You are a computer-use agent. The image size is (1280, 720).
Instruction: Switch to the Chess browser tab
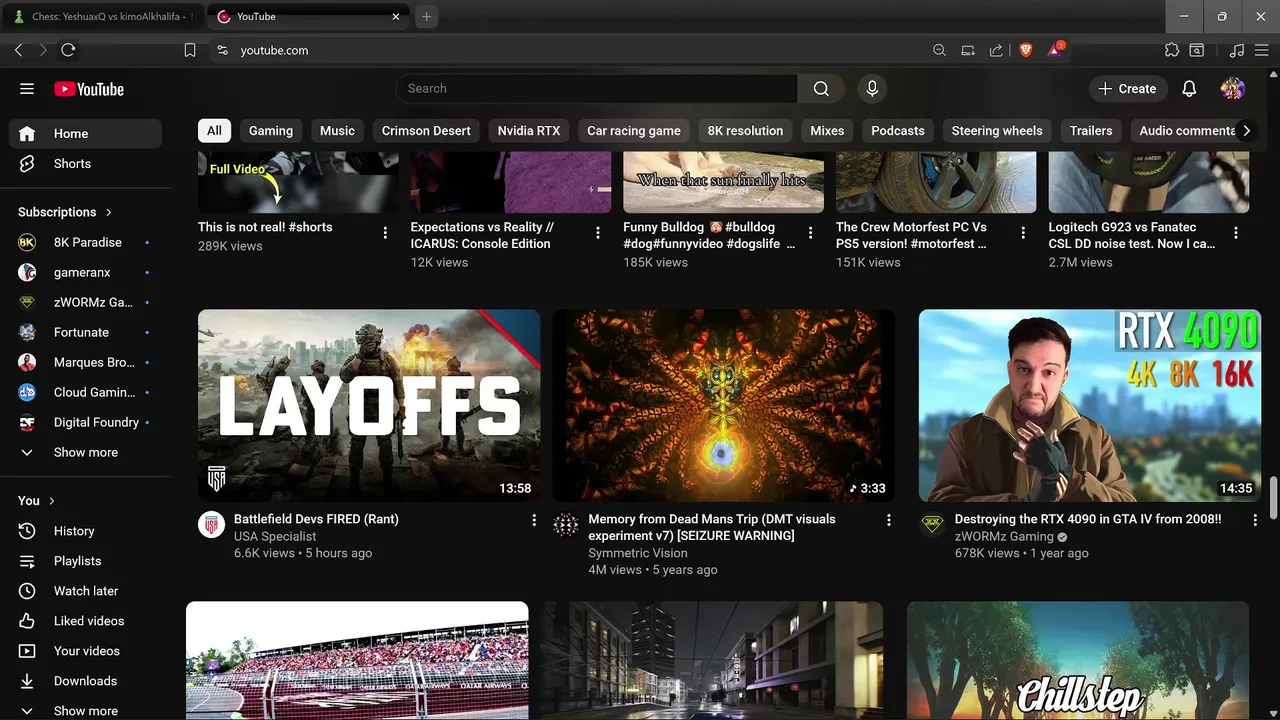[x=104, y=17]
